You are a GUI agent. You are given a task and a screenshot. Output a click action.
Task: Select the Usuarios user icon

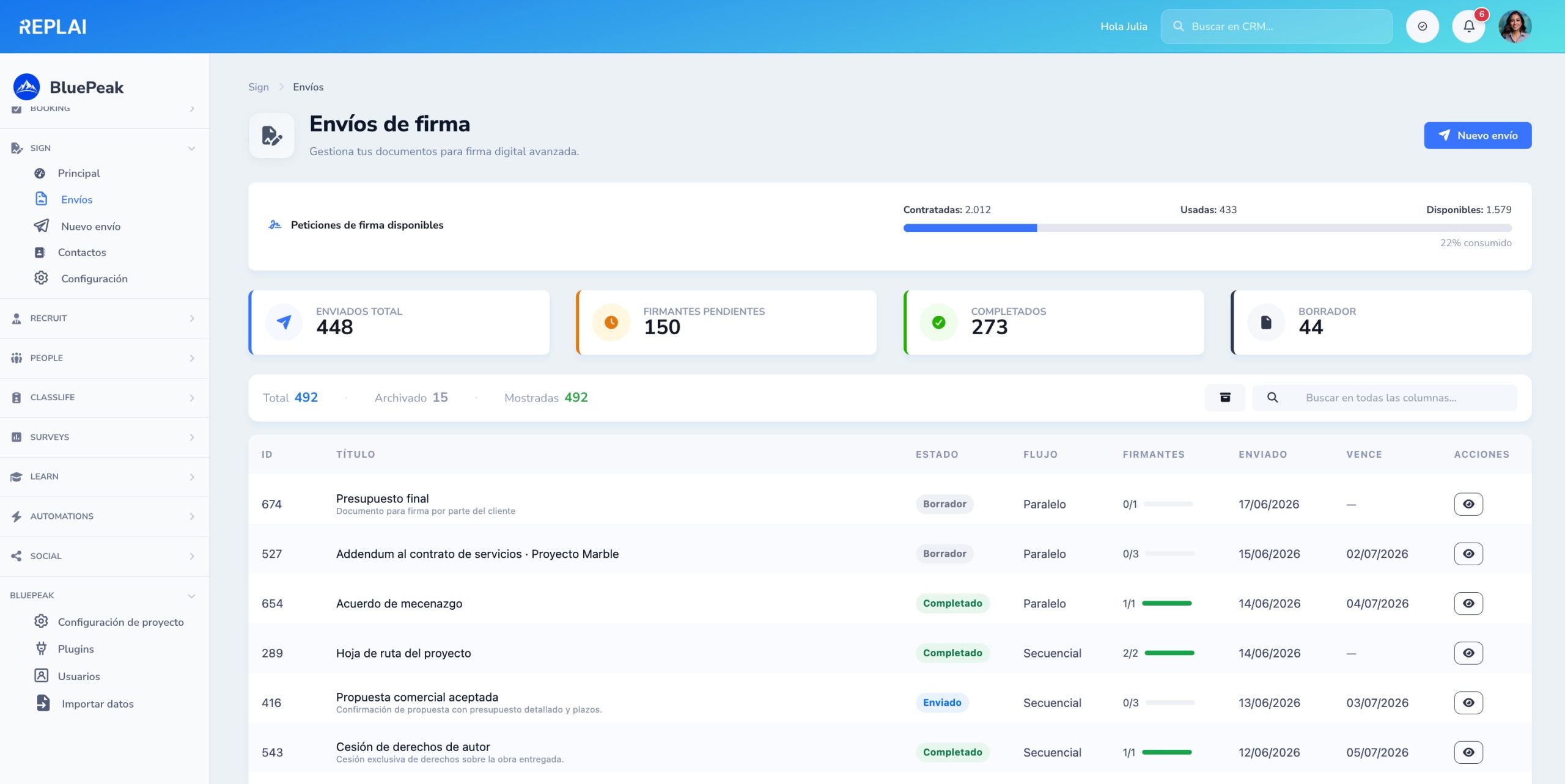click(41, 676)
